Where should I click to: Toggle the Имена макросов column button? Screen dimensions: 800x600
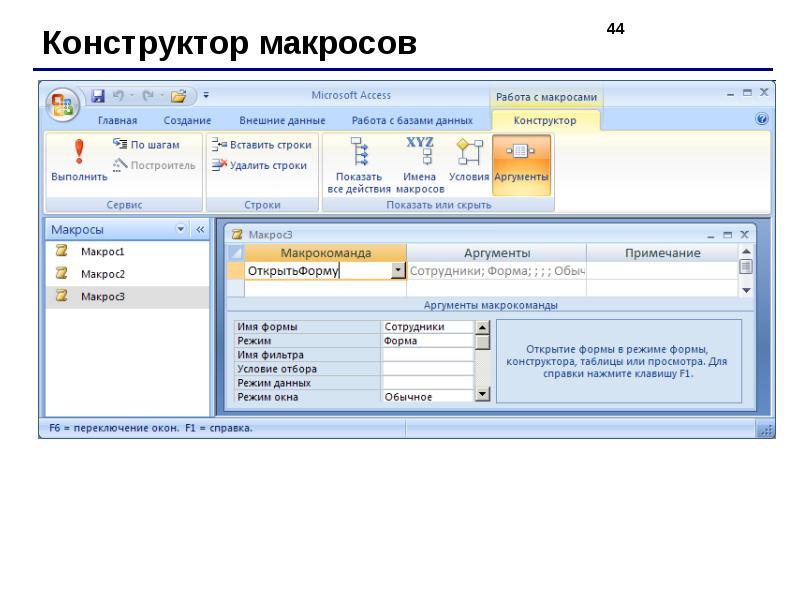click(420, 165)
